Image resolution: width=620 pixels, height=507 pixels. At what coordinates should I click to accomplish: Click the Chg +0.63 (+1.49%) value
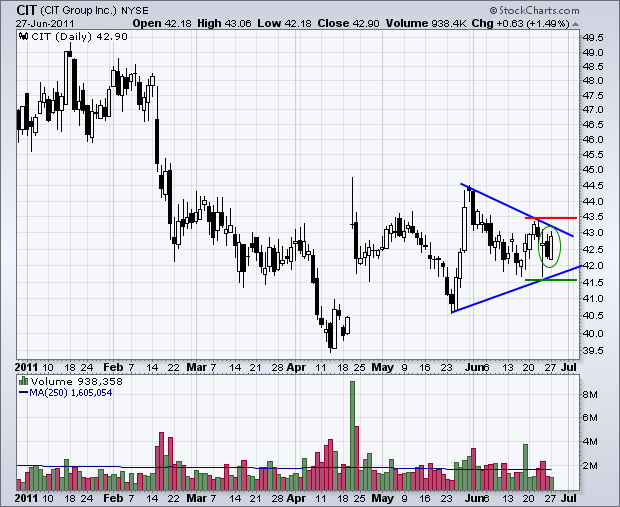click(x=520, y=23)
